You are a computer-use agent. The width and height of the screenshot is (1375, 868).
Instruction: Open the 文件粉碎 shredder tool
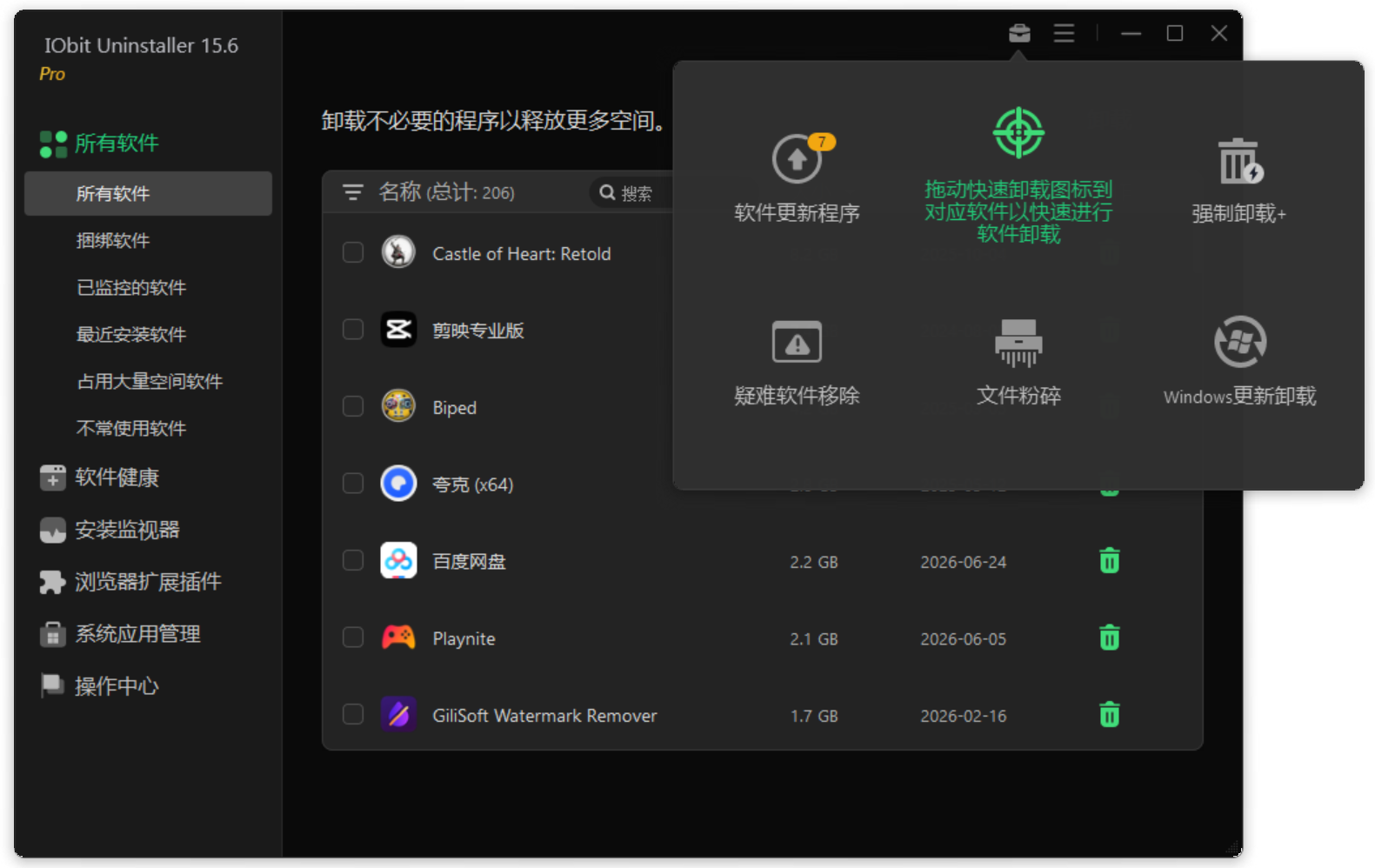click(1018, 363)
